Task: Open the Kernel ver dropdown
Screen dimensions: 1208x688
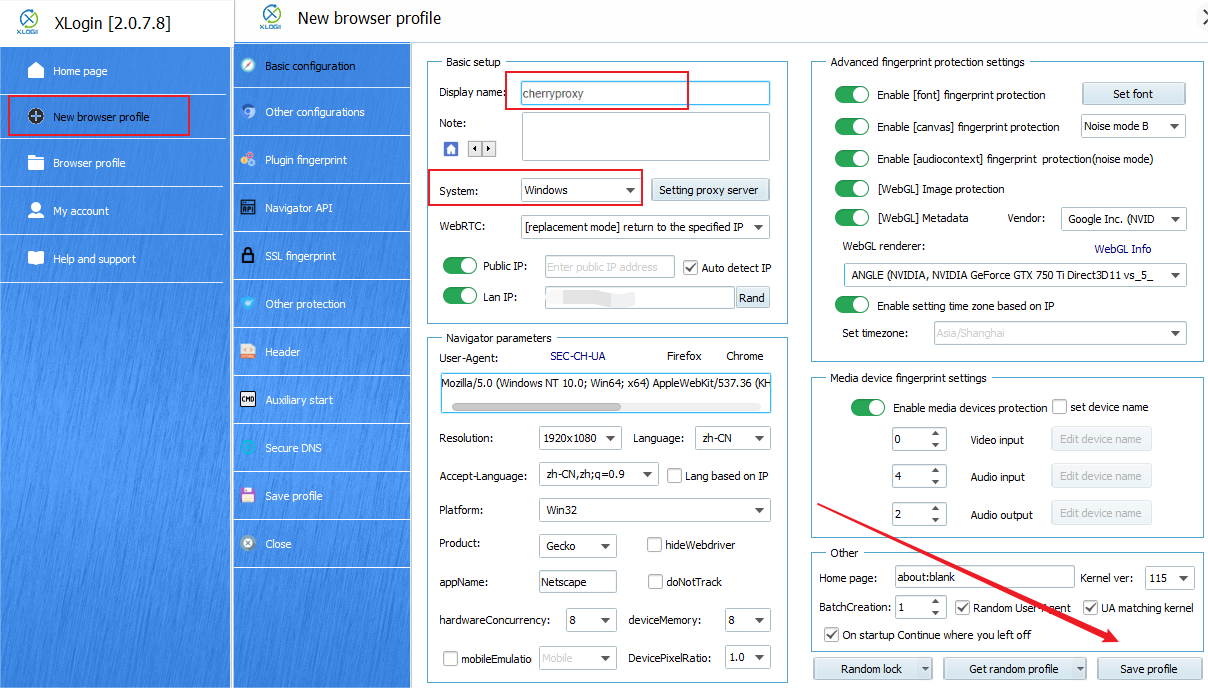Action: [1168, 578]
